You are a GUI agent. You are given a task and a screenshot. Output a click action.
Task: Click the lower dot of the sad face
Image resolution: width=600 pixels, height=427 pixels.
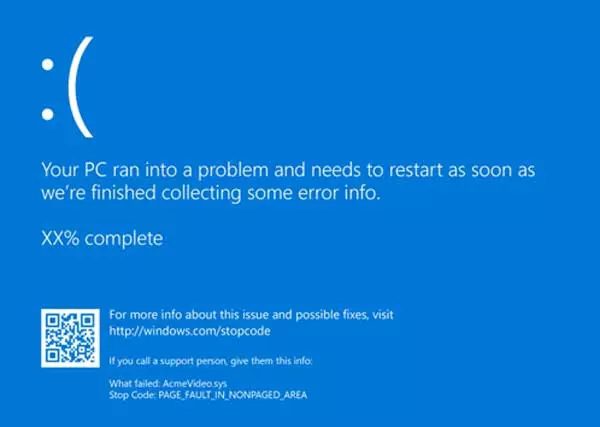(x=47, y=114)
